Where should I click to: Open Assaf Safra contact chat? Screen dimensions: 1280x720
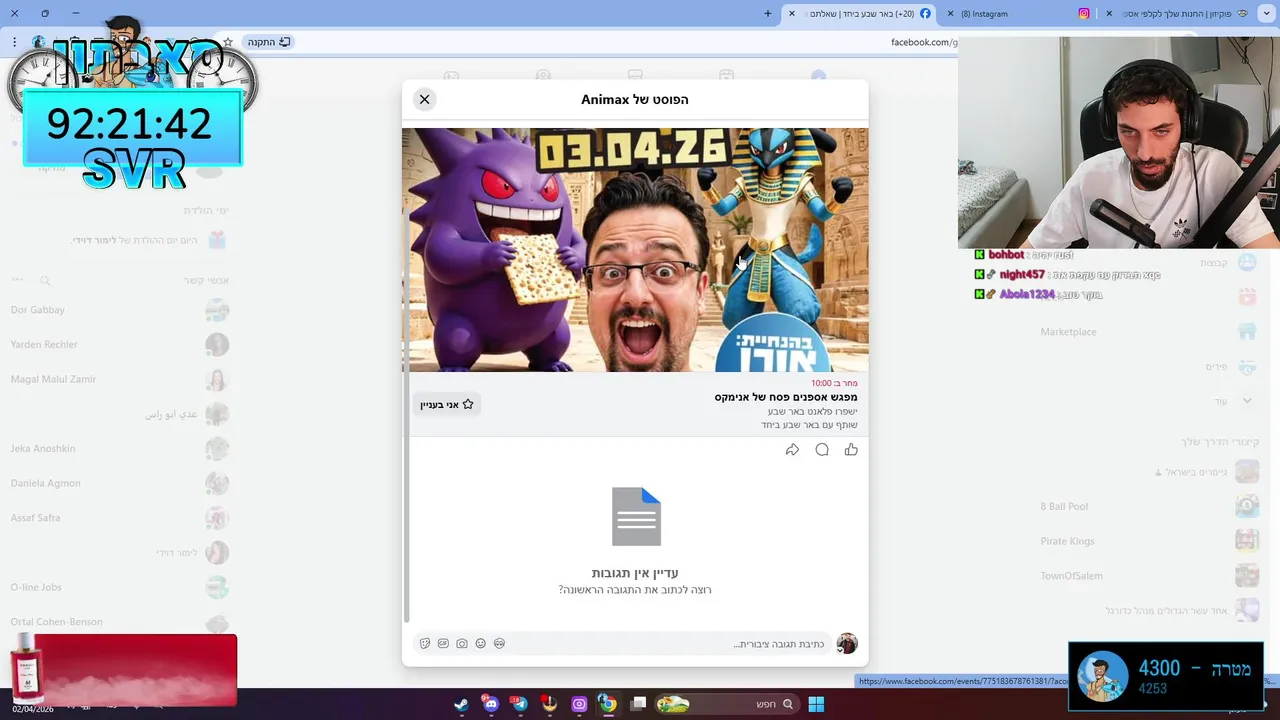(118, 518)
